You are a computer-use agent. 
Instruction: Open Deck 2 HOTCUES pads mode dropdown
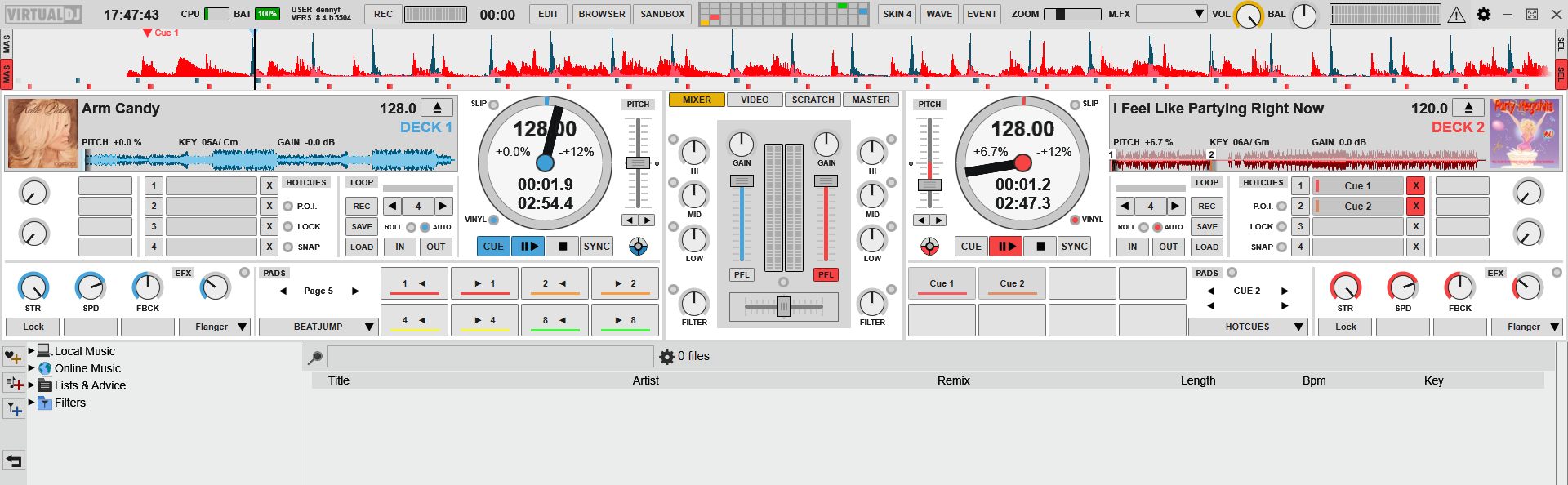coord(1248,327)
